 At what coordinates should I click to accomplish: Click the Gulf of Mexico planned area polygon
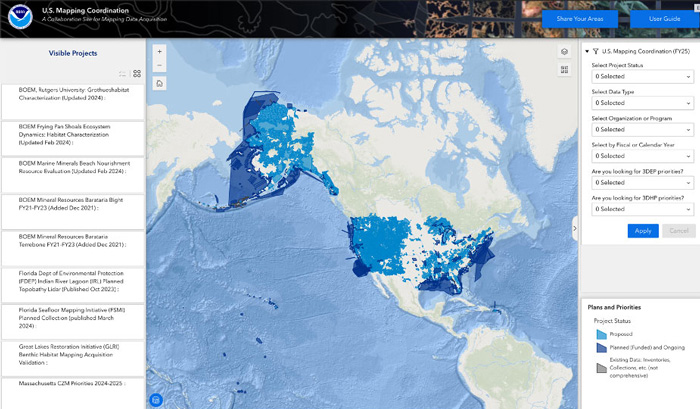[440, 286]
